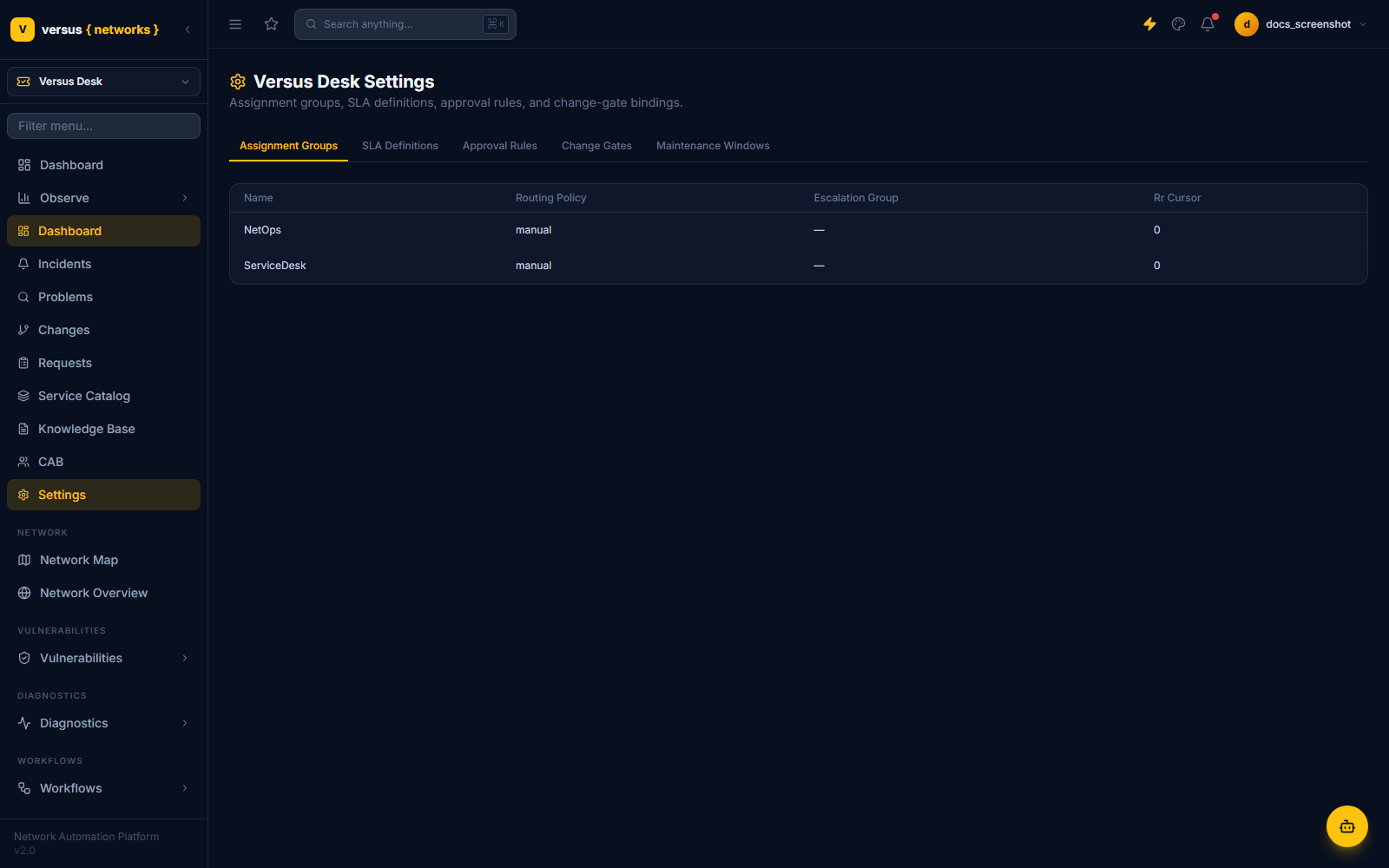The image size is (1389, 868).
Task: Click the Incidents bell icon in sidebar
Action: coord(23,264)
